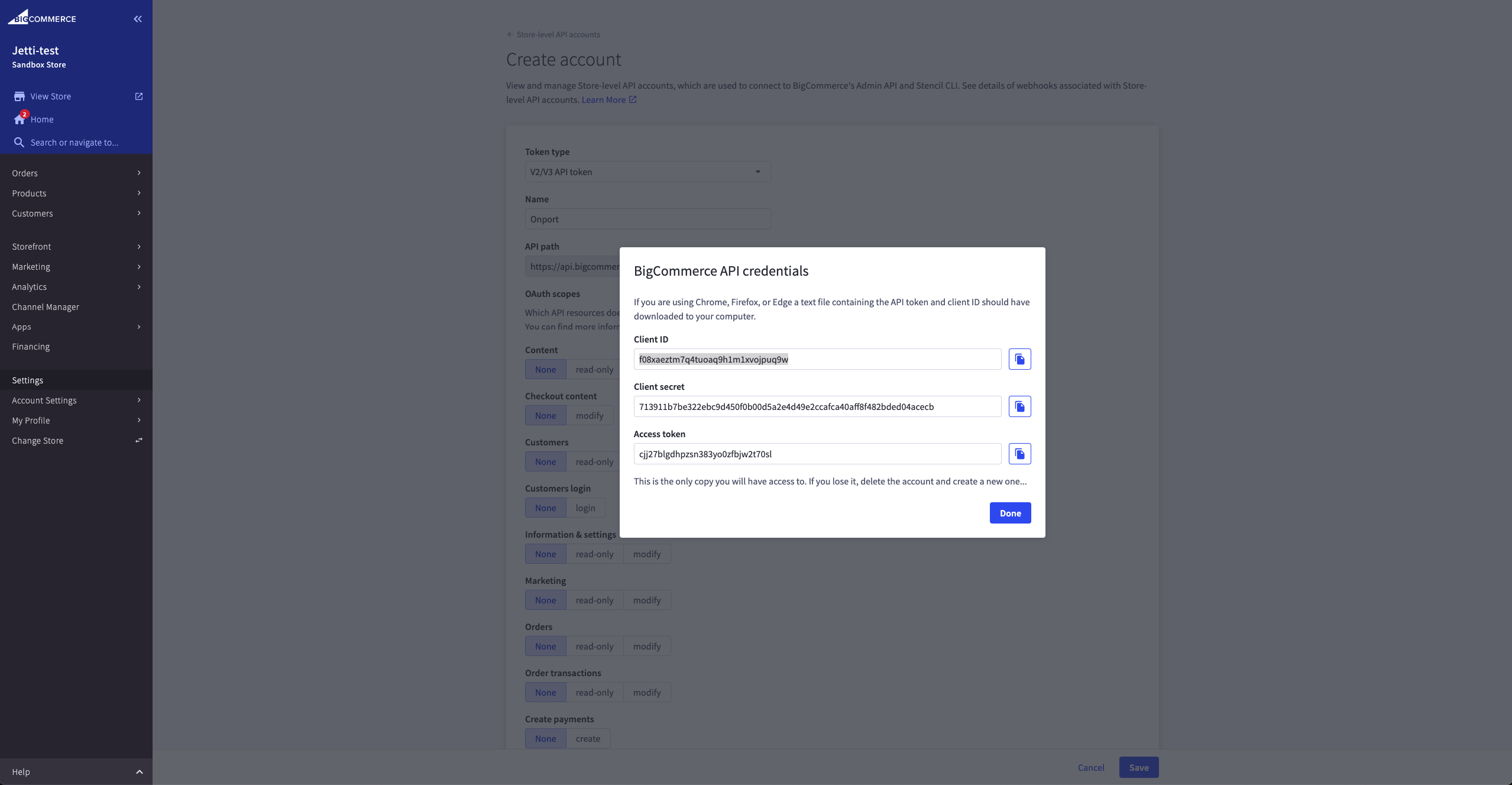Expand the Customers menu in sidebar
The image size is (1512, 785).
76,213
